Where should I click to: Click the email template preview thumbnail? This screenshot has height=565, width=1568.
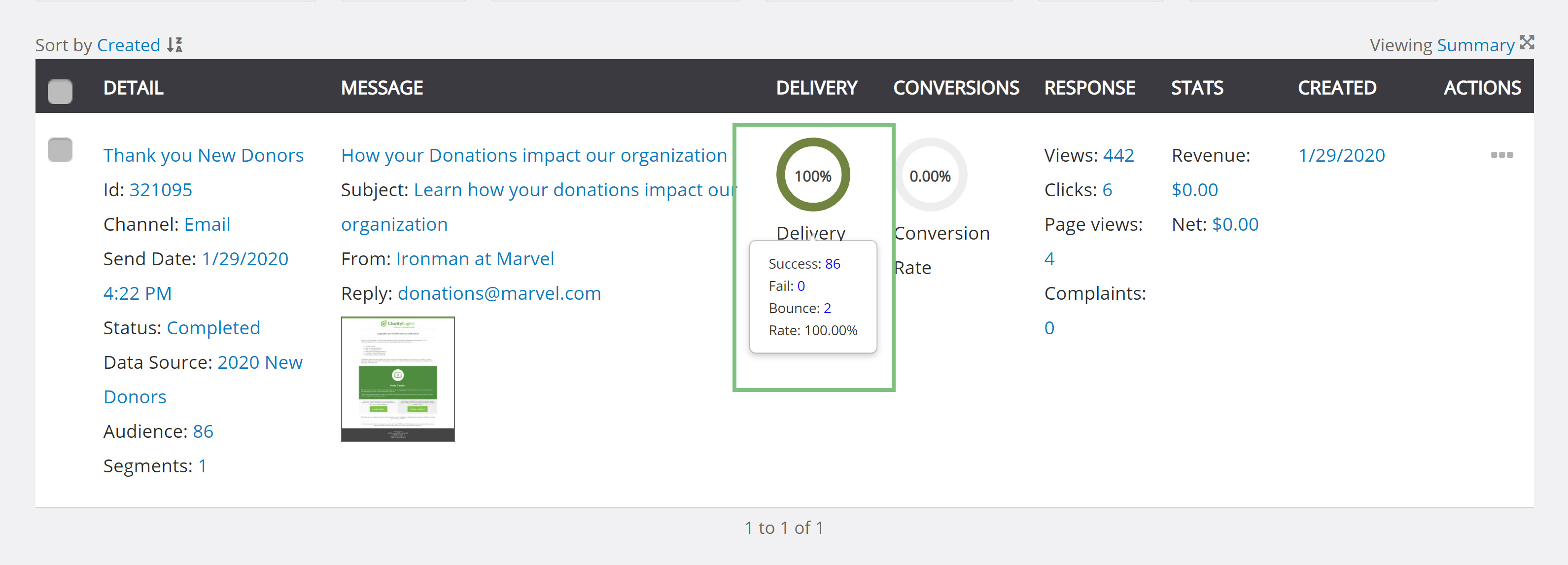(397, 379)
